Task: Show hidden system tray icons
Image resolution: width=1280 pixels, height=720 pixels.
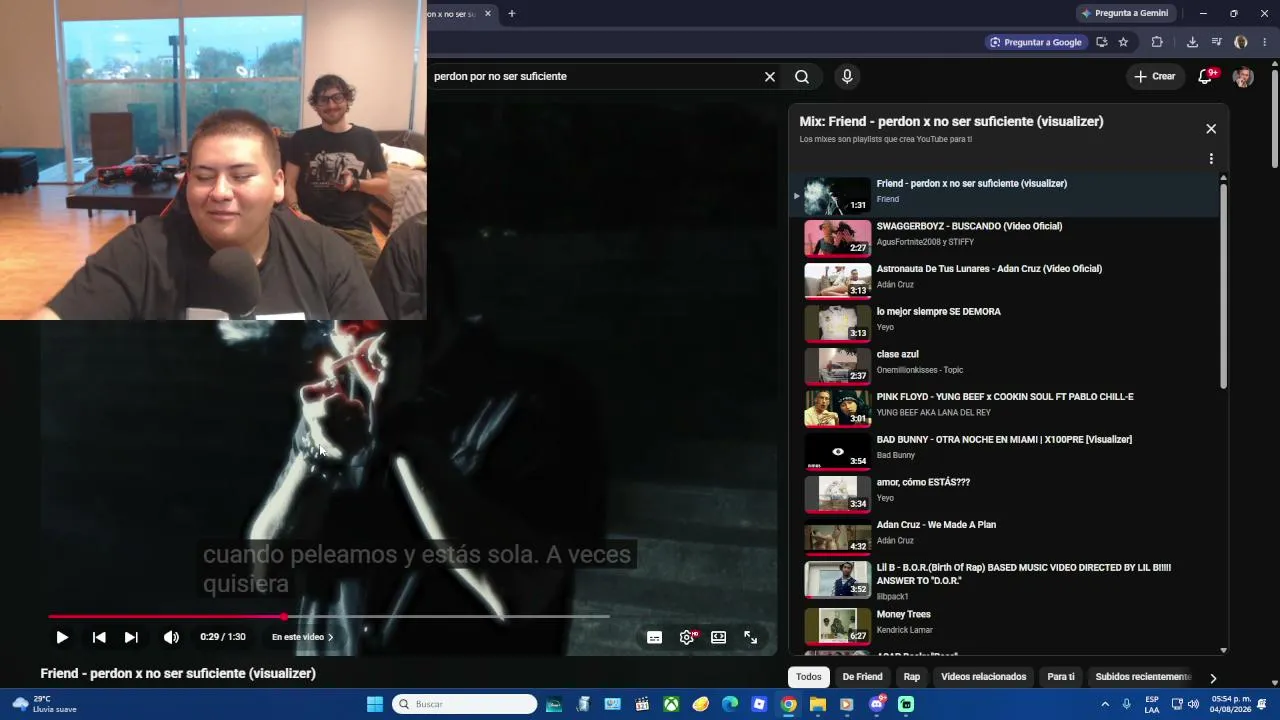Action: [1105, 704]
